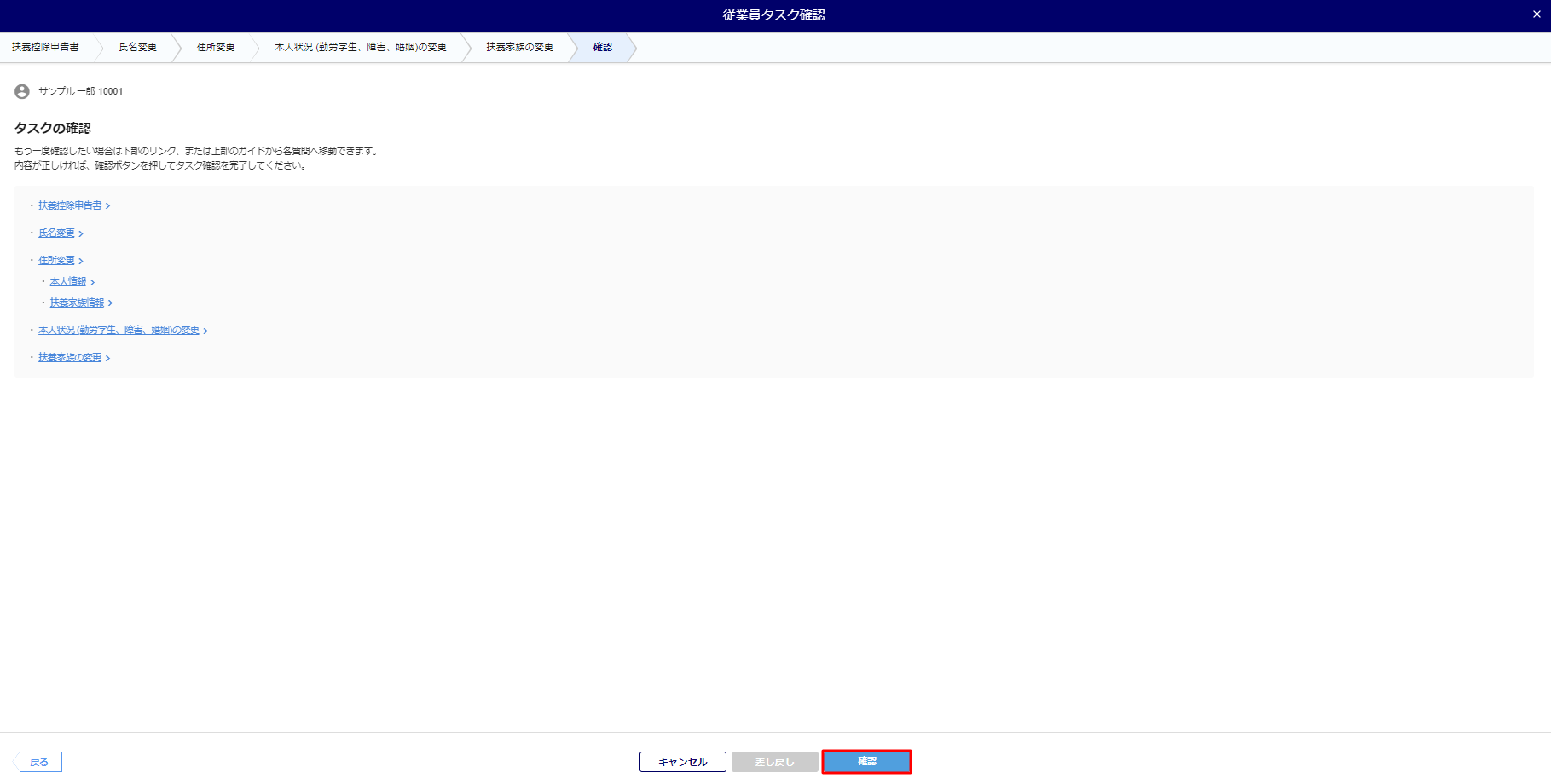Open the 扶養控除申告書 link in list

70,205
